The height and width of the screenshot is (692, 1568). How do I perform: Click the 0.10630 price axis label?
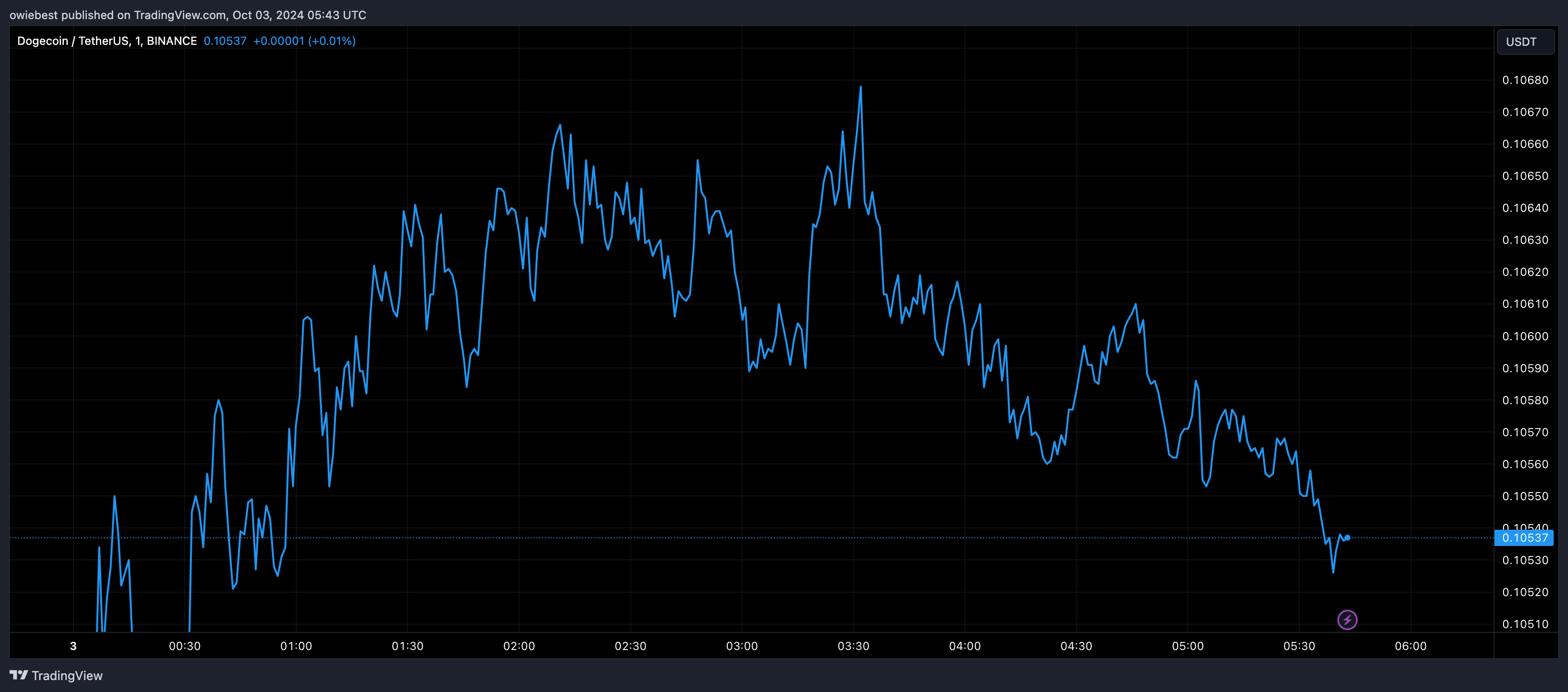click(x=1525, y=240)
